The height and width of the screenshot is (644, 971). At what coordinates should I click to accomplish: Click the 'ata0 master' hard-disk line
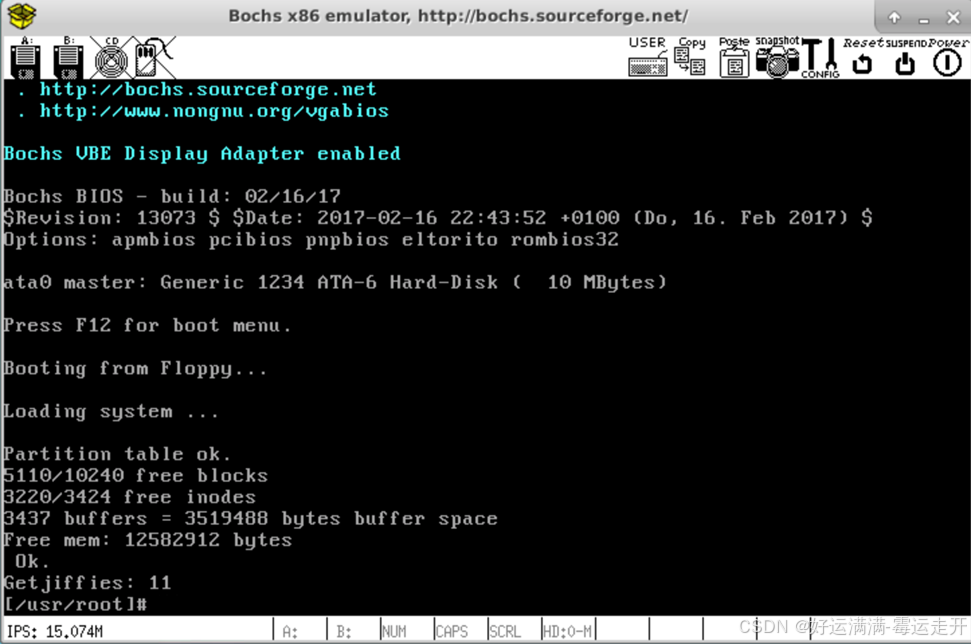pos(335,282)
